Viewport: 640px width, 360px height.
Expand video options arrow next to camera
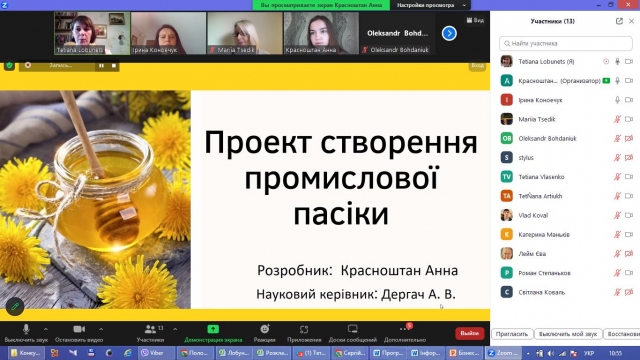pyautogui.click(x=101, y=329)
